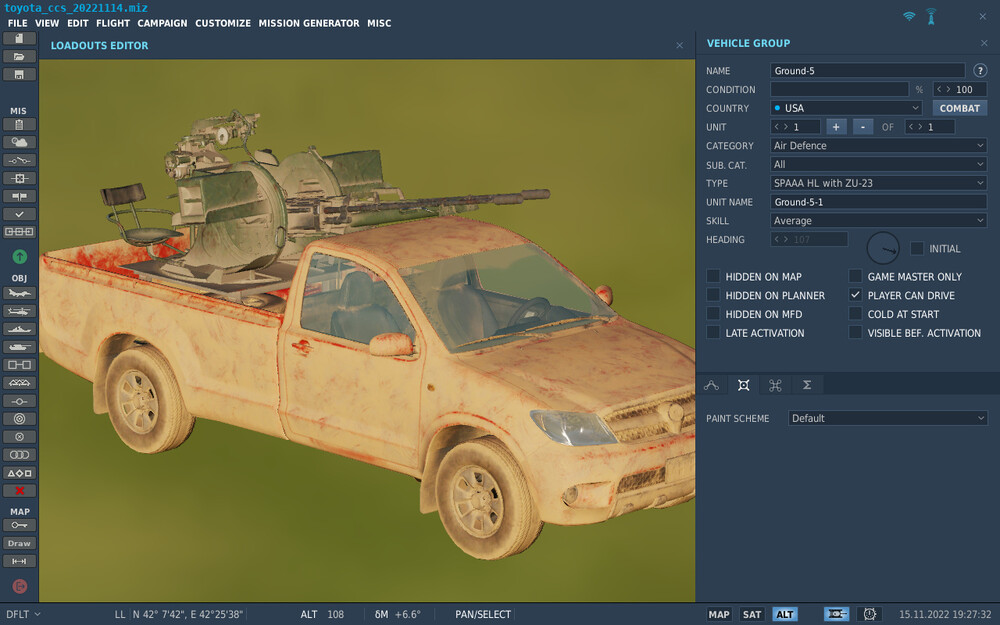Open the Summary sigma tab

point(806,385)
